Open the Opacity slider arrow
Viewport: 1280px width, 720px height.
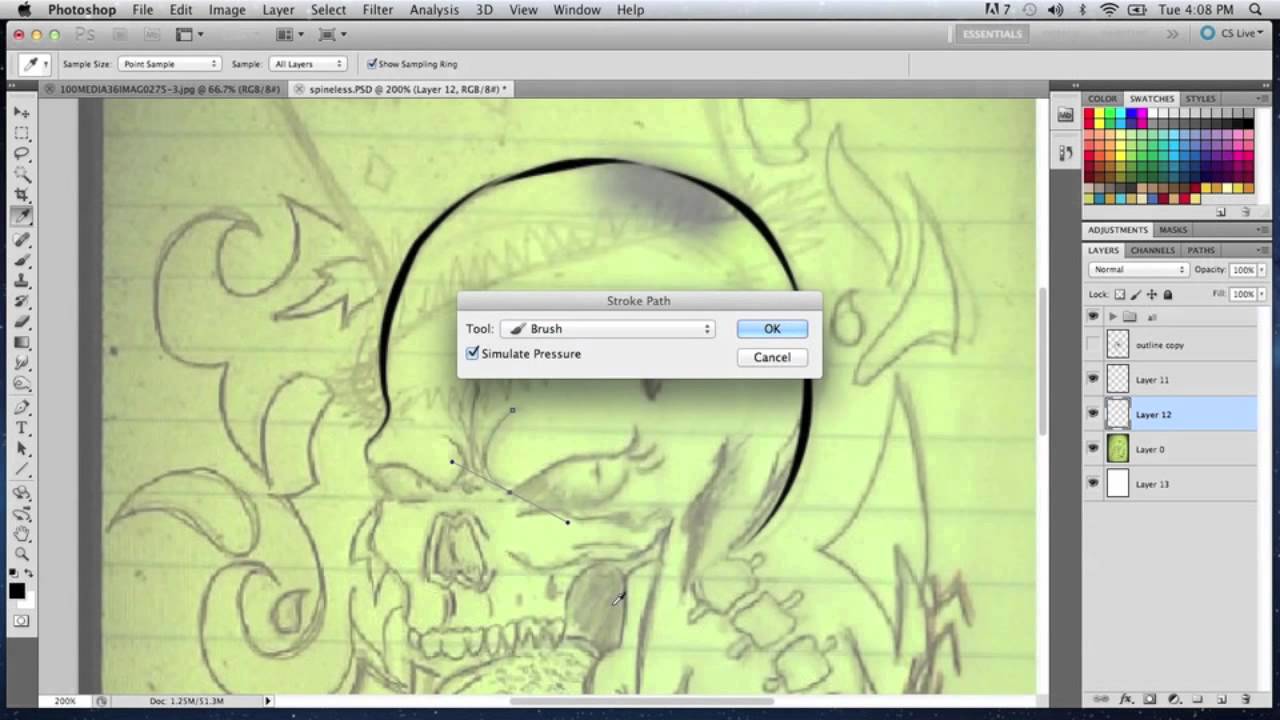click(1262, 270)
